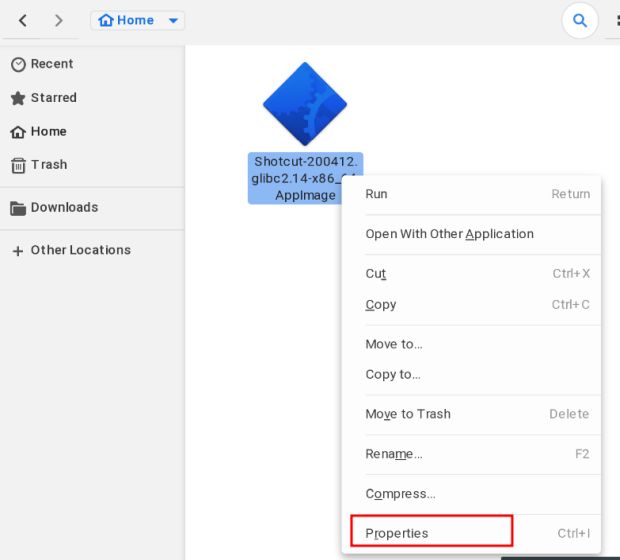Click the Downloads folder icon
Screen dimensions: 620x560
18,208
